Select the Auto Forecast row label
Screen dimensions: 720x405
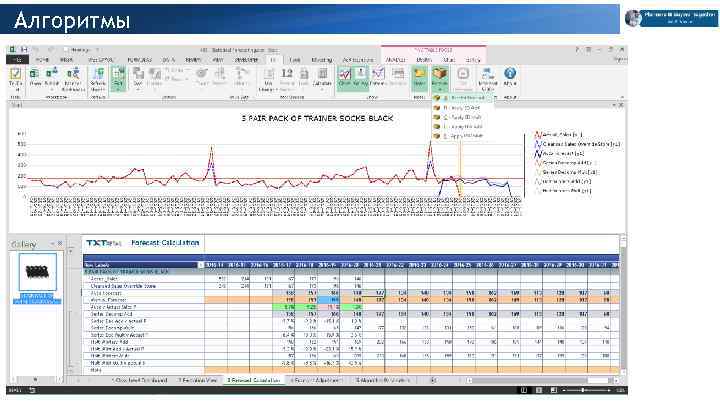[x=106, y=293]
